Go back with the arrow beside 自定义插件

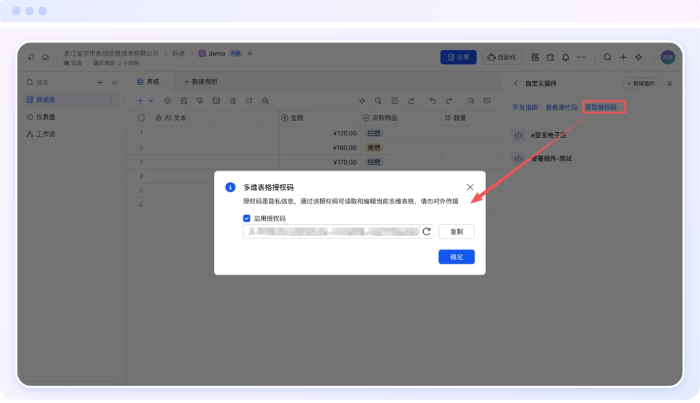(516, 83)
